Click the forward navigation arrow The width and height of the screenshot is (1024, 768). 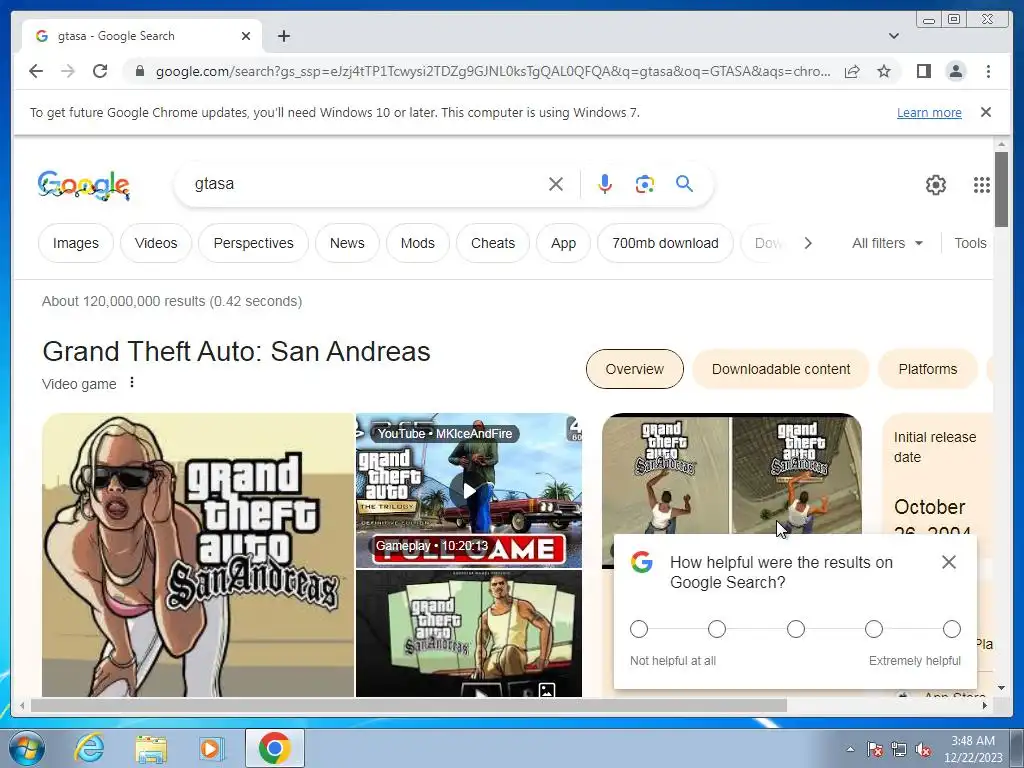(68, 71)
